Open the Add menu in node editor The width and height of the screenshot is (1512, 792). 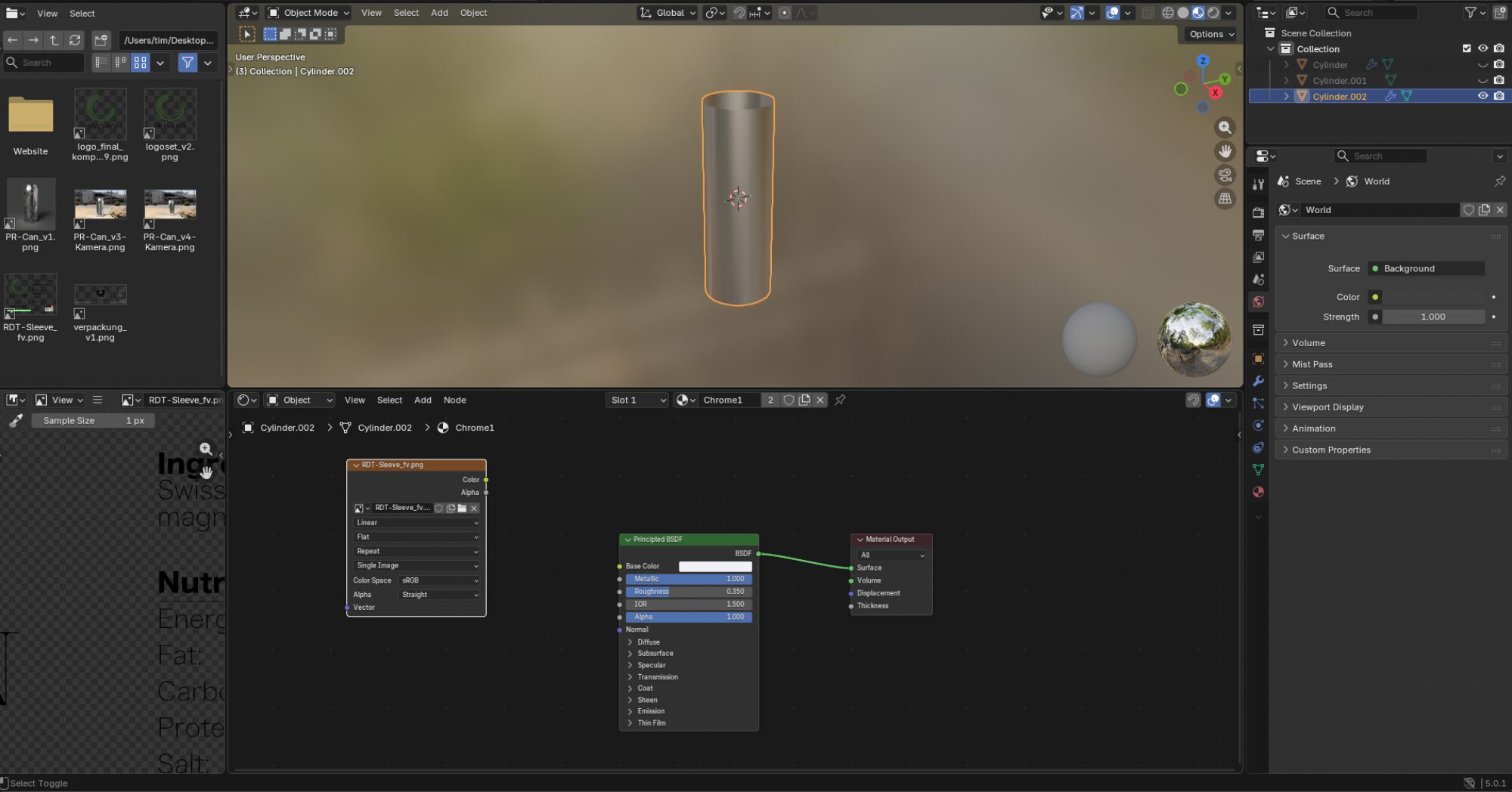(x=423, y=400)
